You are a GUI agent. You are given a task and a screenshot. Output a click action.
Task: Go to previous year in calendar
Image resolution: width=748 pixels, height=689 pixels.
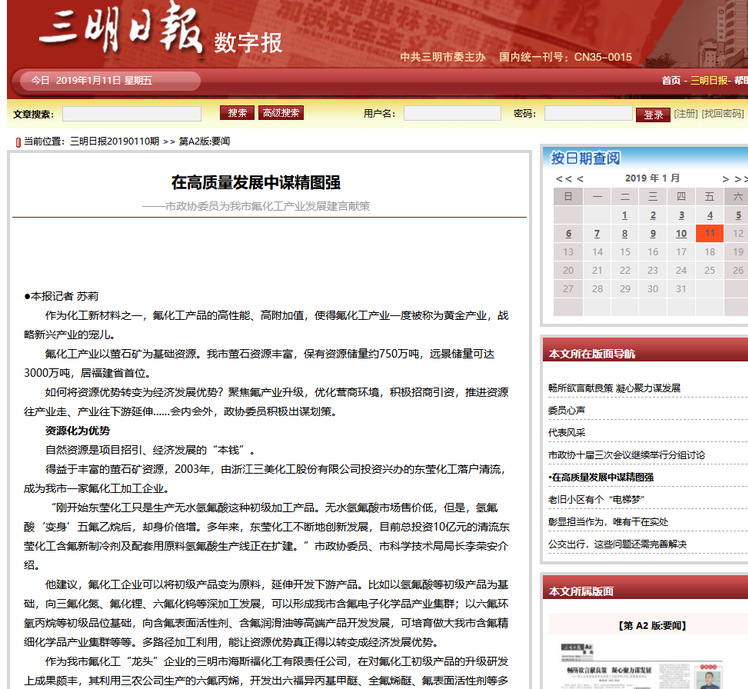[x=564, y=179]
